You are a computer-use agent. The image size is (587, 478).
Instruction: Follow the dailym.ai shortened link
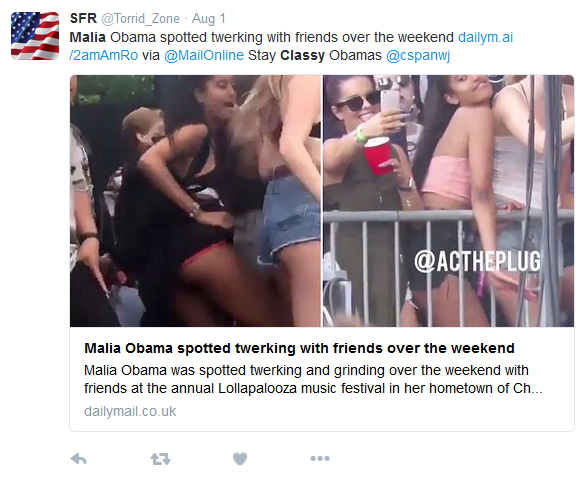tap(486, 37)
